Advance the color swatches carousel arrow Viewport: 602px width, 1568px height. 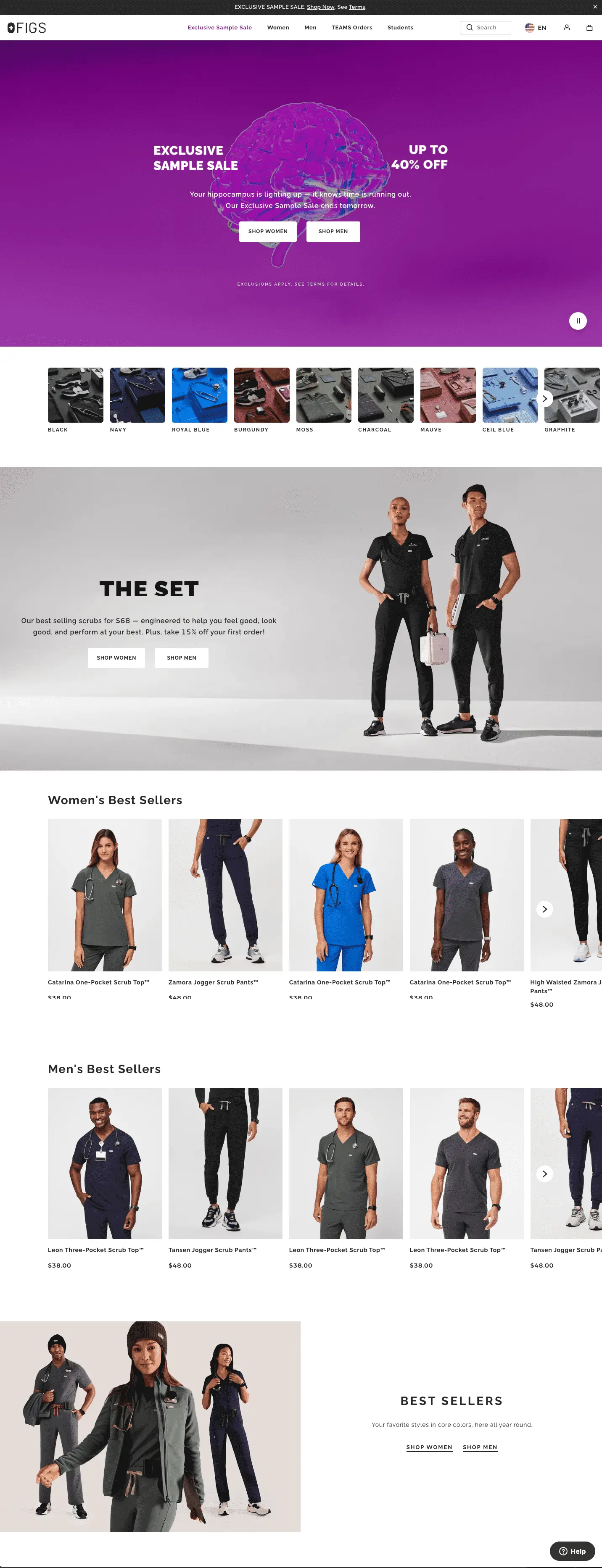[x=545, y=399]
